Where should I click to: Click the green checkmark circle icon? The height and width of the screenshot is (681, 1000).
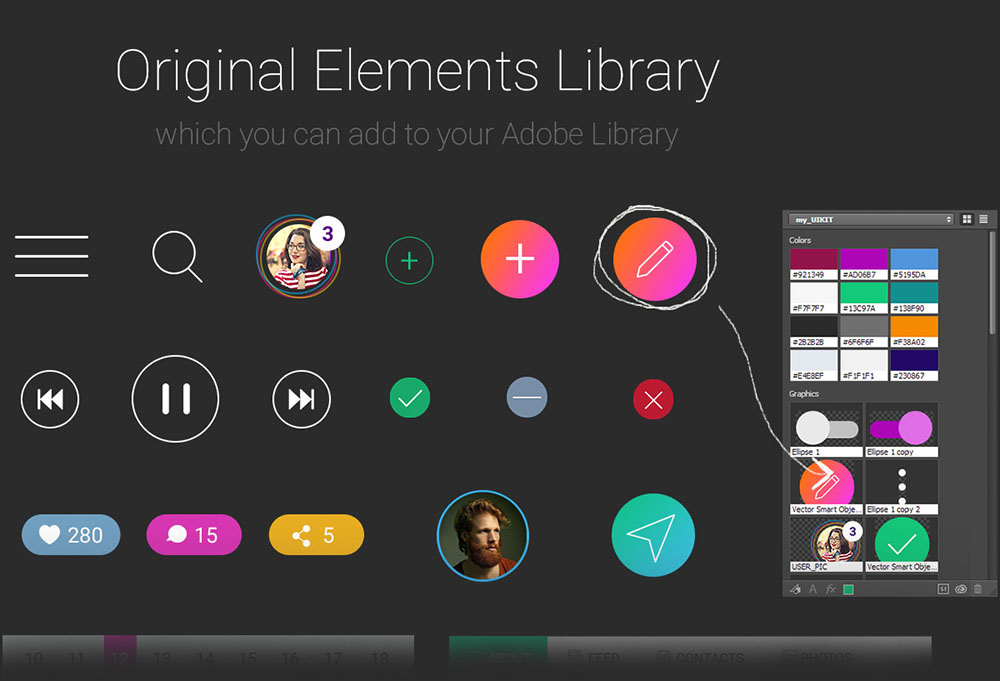coord(409,398)
